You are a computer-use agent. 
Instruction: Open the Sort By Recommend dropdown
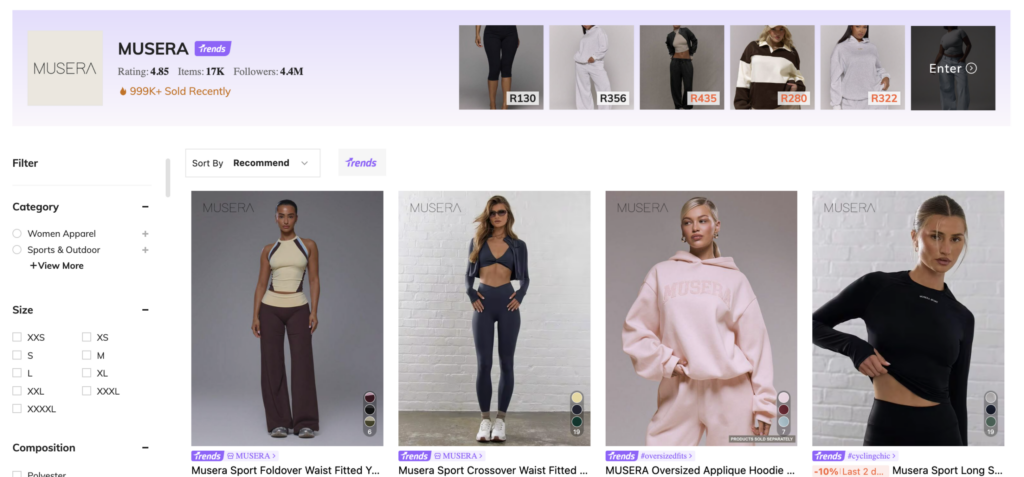click(x=253, y=163)
